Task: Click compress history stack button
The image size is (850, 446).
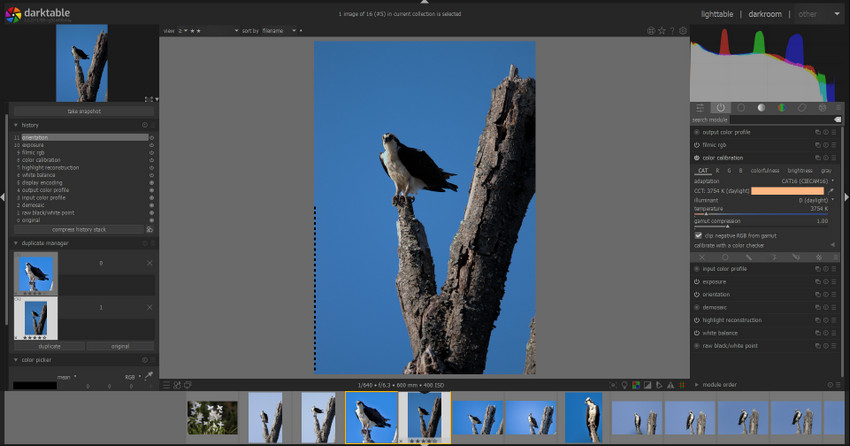Action: click(x=79, y=230)
